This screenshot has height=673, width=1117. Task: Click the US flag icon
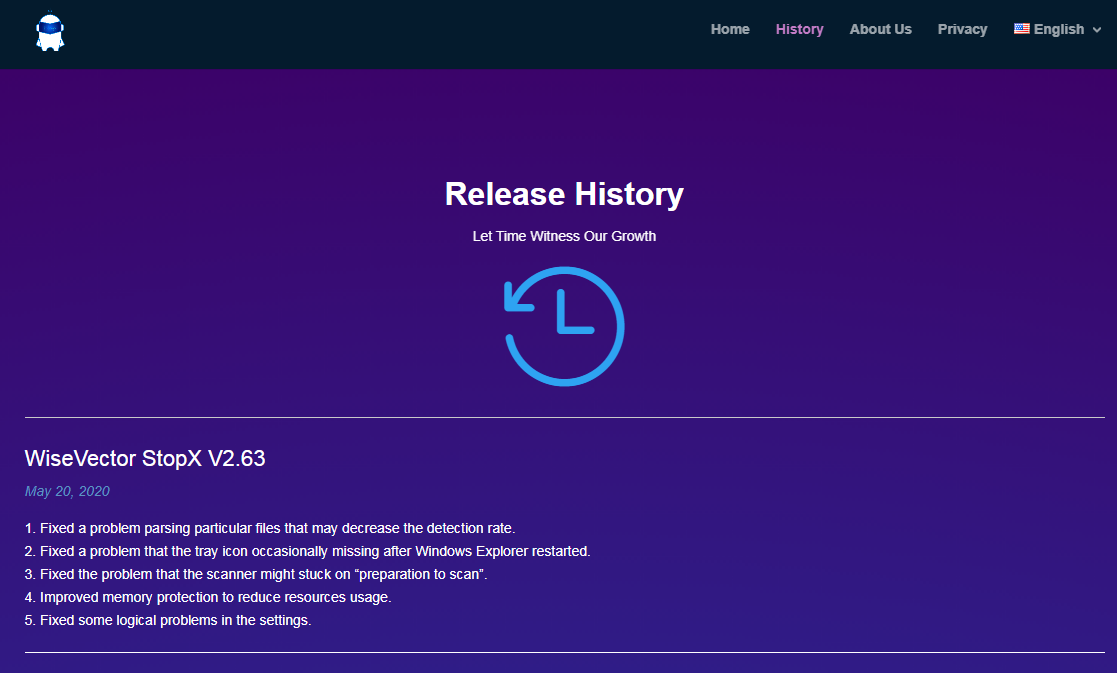coord(1022,28)
